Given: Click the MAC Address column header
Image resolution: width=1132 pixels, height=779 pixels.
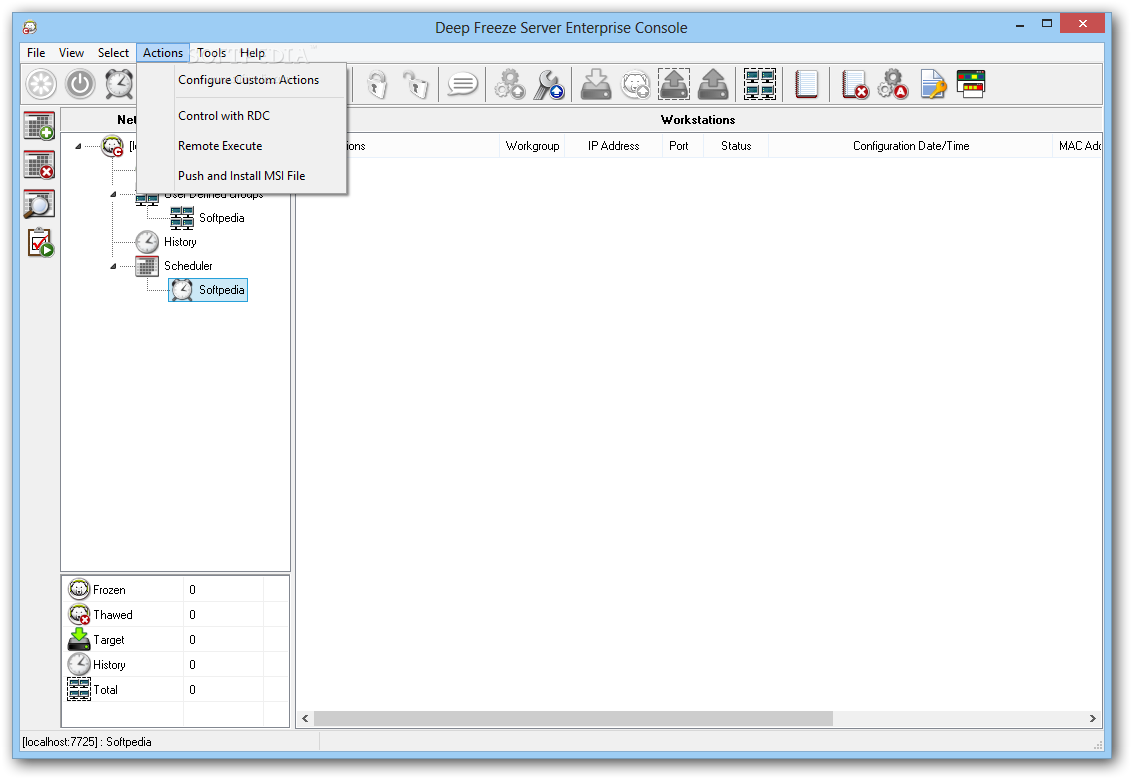Looking at the screenshot, I should [x=1079, y=146].
